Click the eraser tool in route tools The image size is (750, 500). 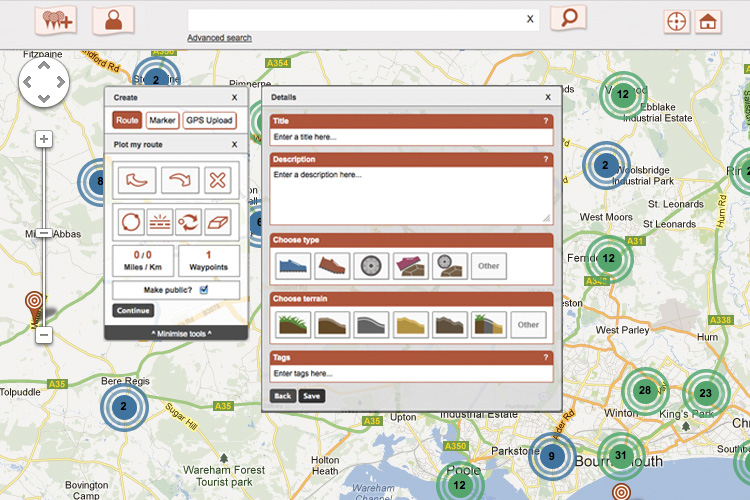pos(219,220)
